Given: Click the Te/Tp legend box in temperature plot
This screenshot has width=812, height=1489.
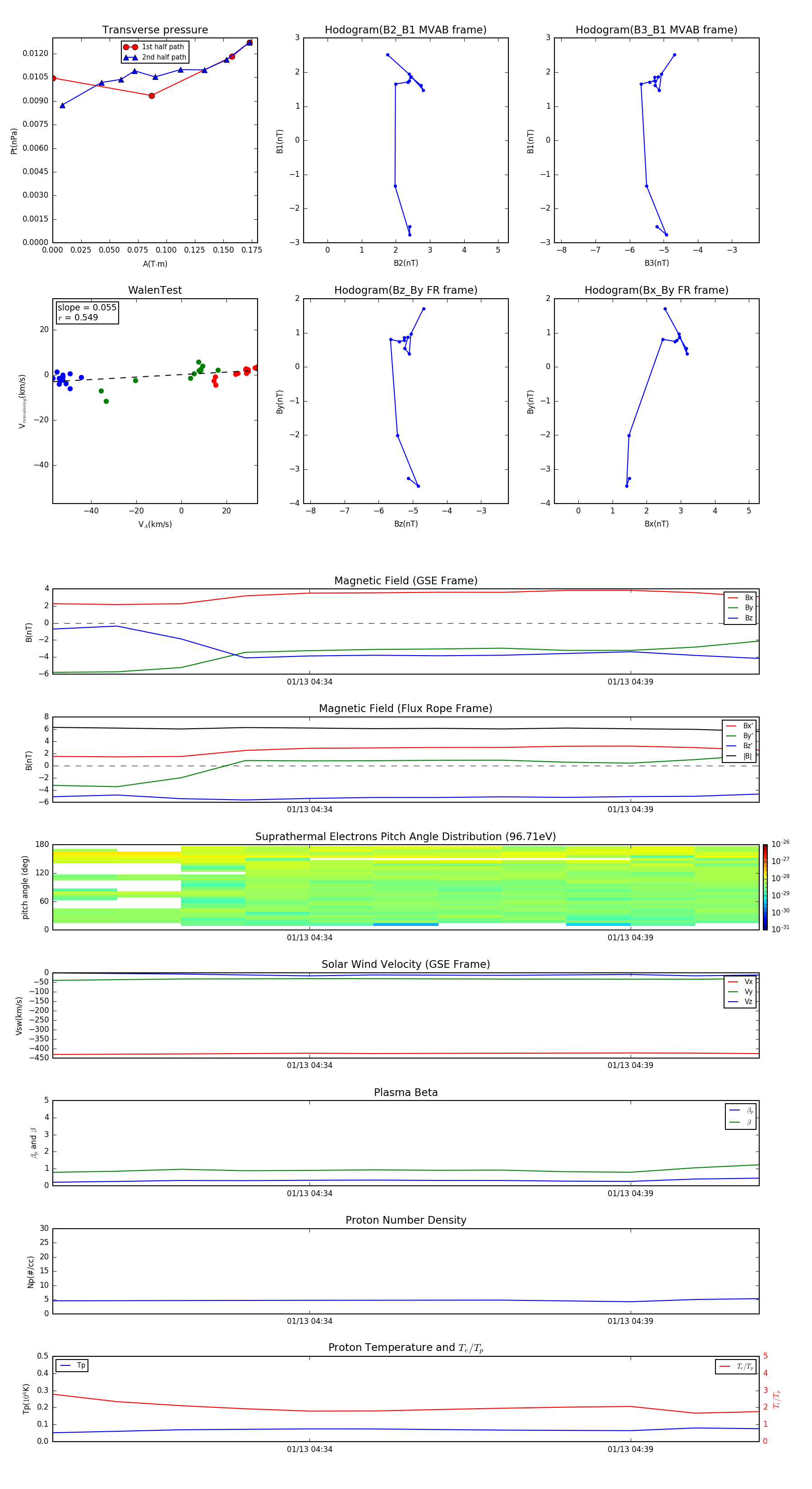Looking at the screenshot, I should click(x=736, y=1366).
